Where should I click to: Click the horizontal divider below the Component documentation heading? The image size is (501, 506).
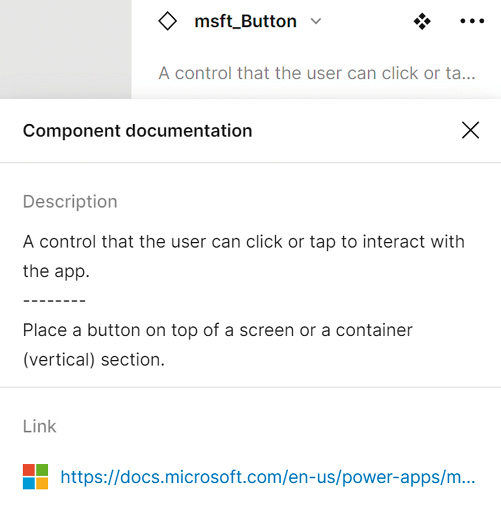250,163
